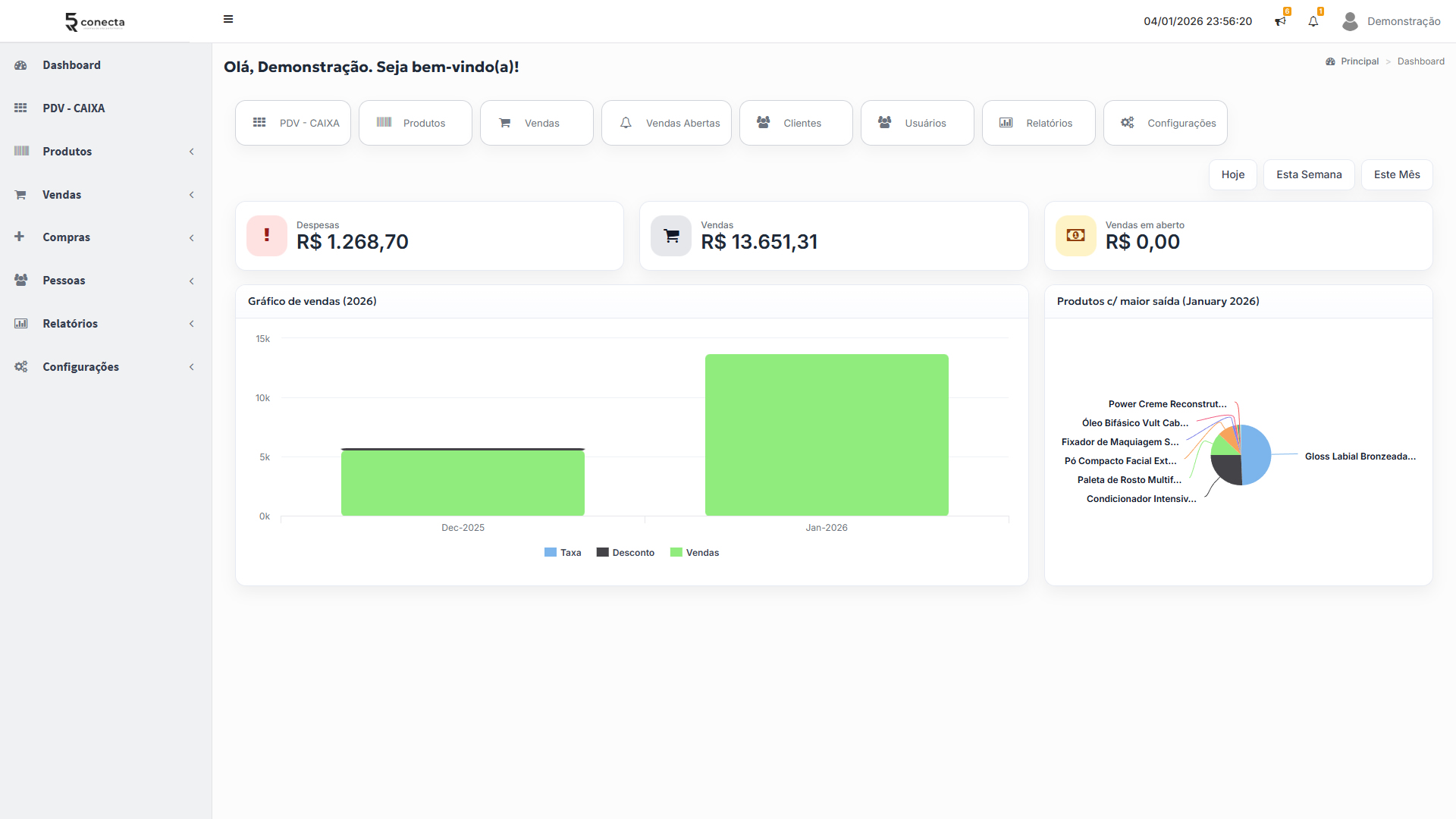Click the Demonstração user avatar

pyautogui.click(x=1350, y=21)
